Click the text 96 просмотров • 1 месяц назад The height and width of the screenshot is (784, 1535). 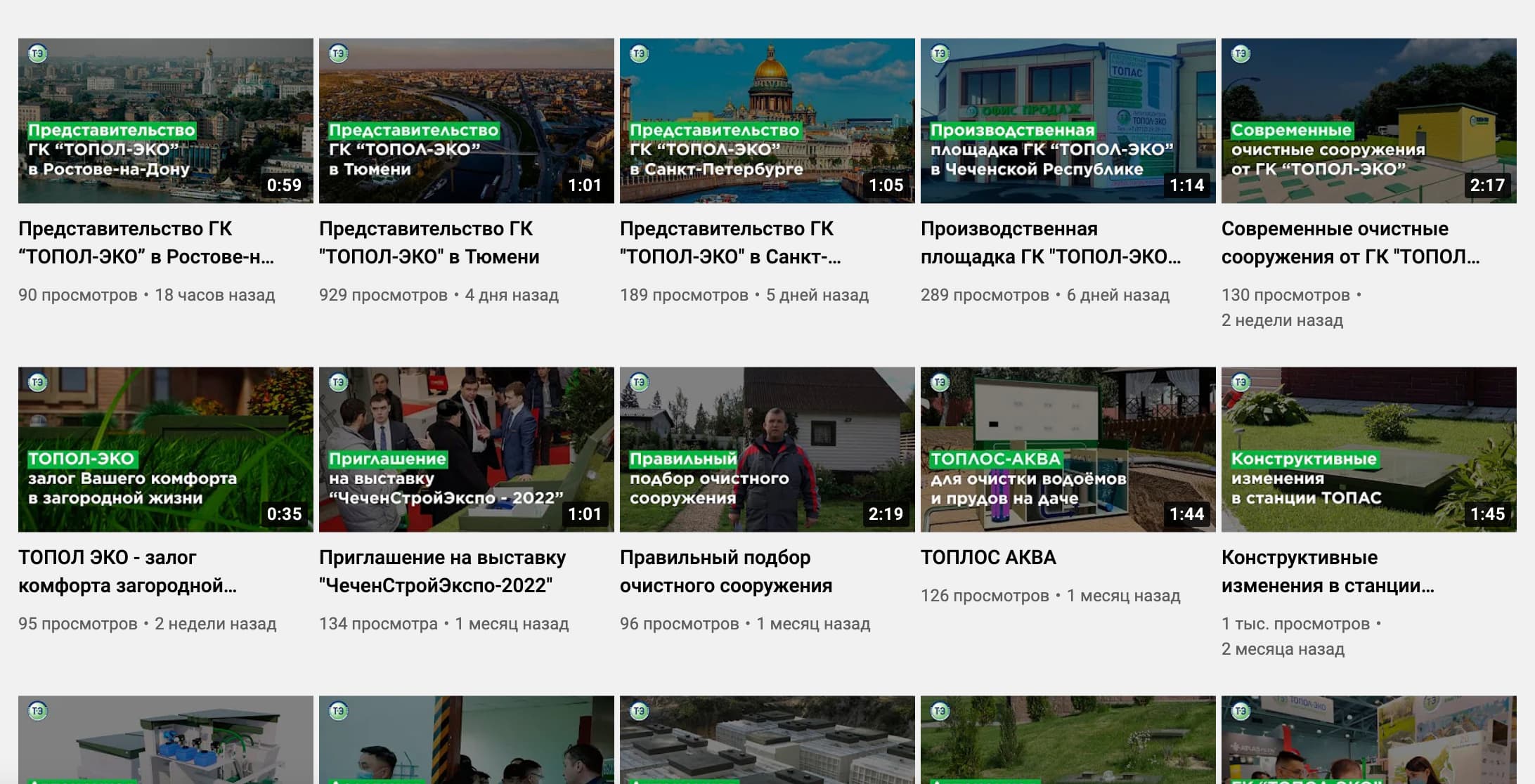pos(745,624)
